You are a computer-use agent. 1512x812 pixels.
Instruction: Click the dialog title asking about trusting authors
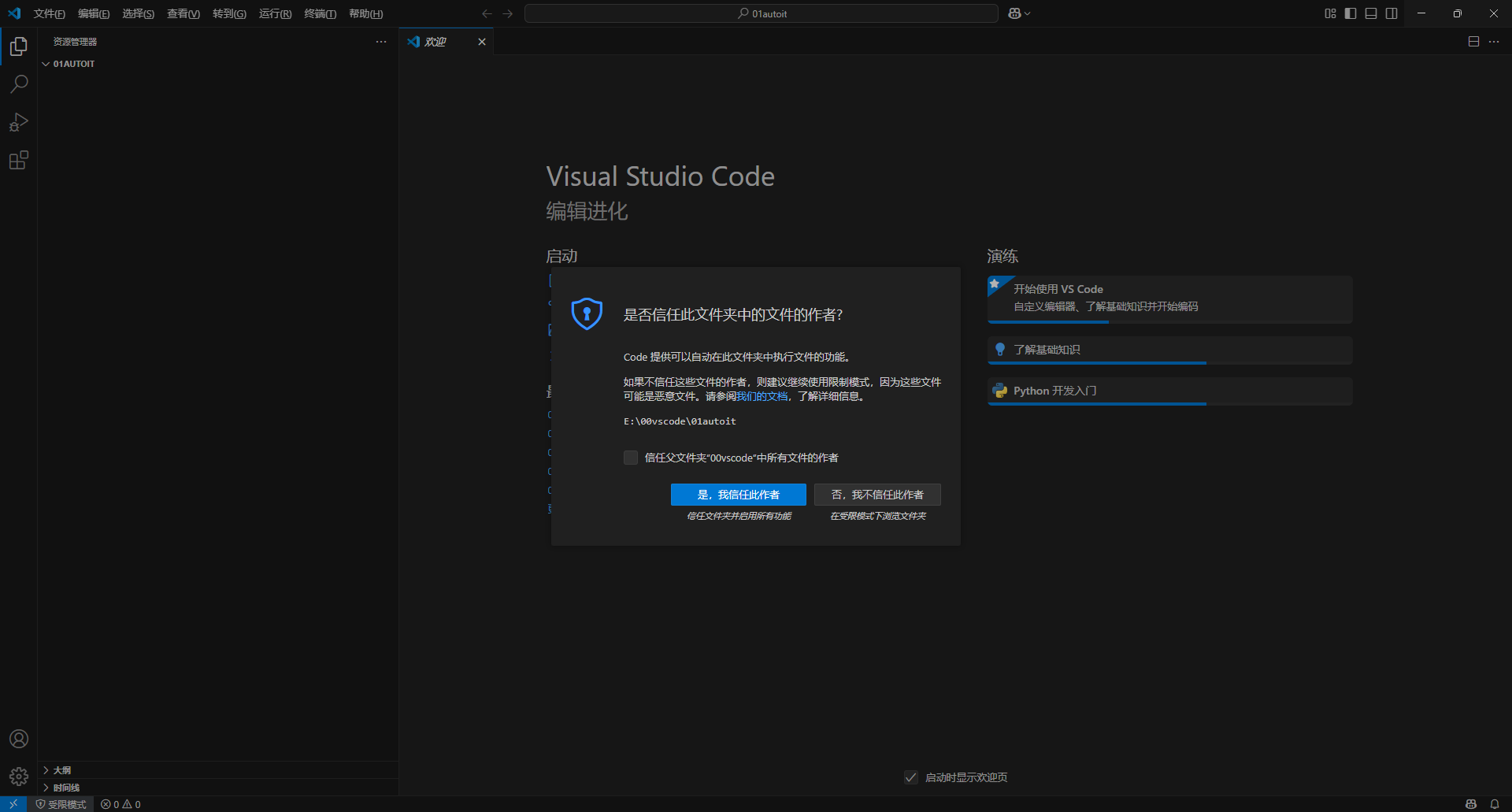tap(733, 314)
